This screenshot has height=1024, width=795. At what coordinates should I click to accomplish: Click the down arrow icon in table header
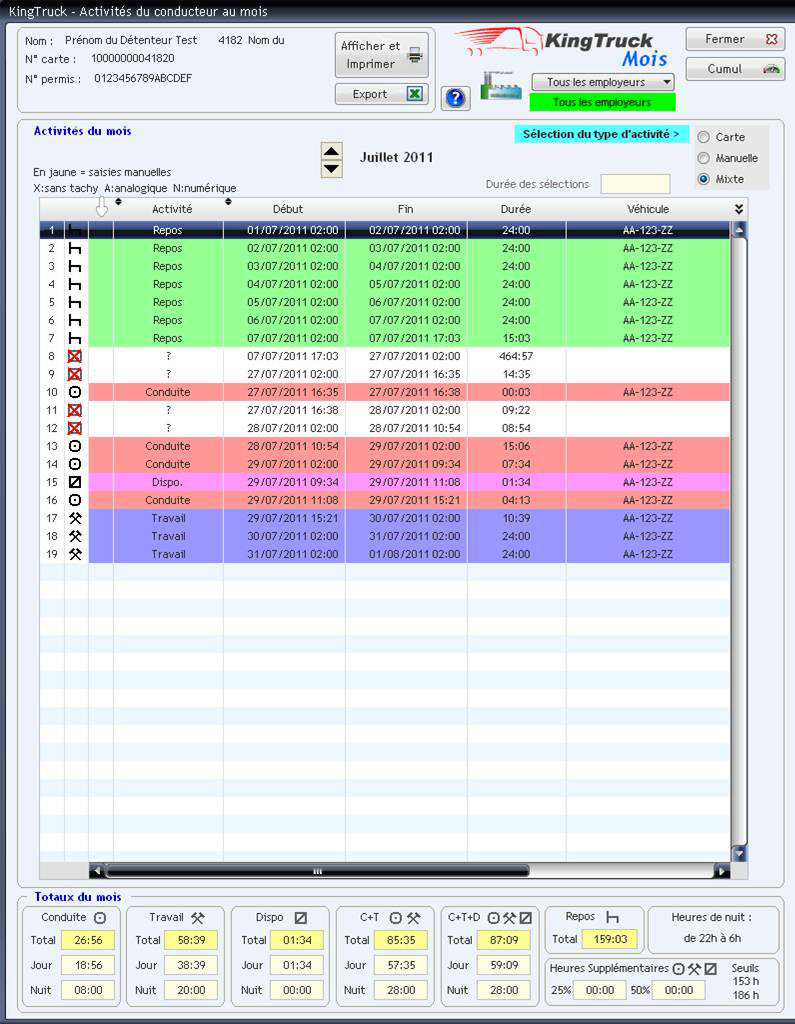click(100, 207)
